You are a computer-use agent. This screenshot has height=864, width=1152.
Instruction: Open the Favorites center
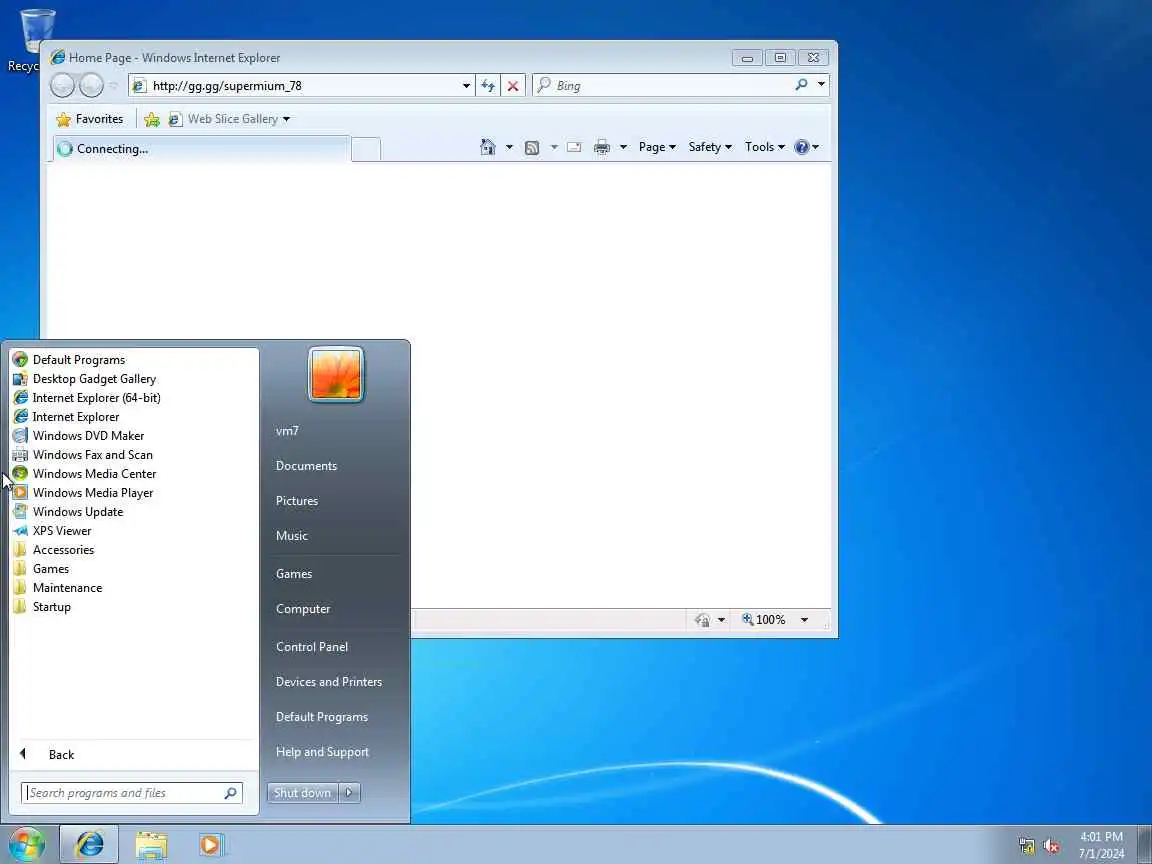pyautogui.click(x=90, y=119)
